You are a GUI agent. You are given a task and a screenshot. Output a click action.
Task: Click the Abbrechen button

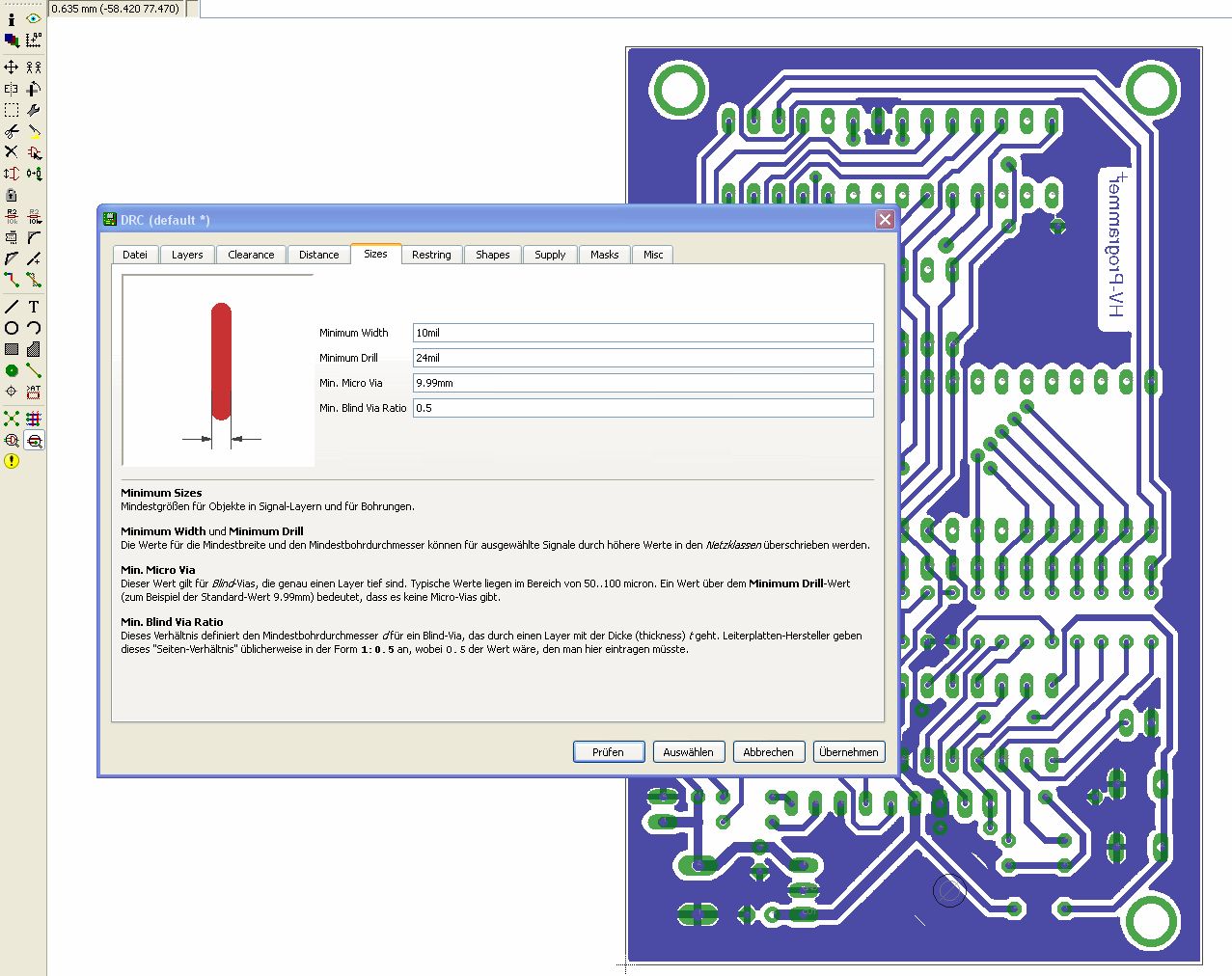768,752
